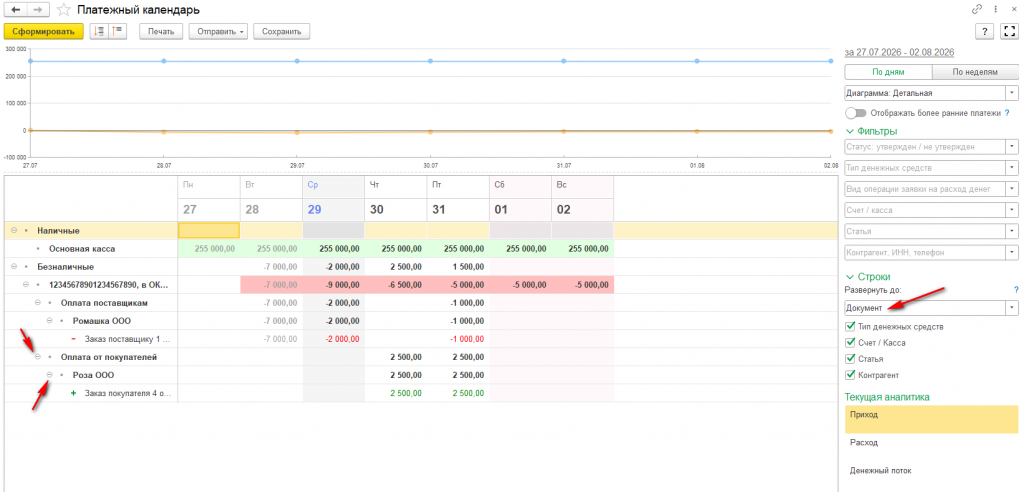Click Печать button
1024x492 pixels.
point(161,31)
